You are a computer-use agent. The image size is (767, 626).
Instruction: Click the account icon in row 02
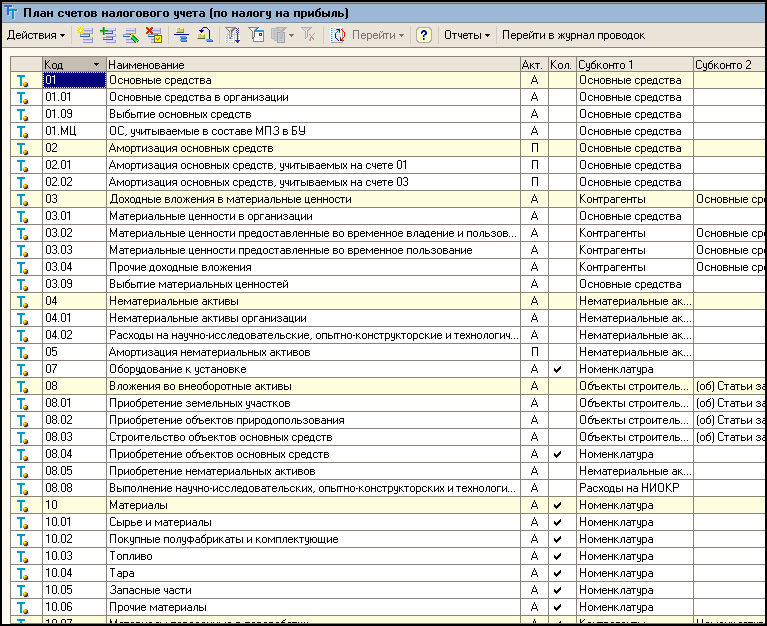point(23,148)
